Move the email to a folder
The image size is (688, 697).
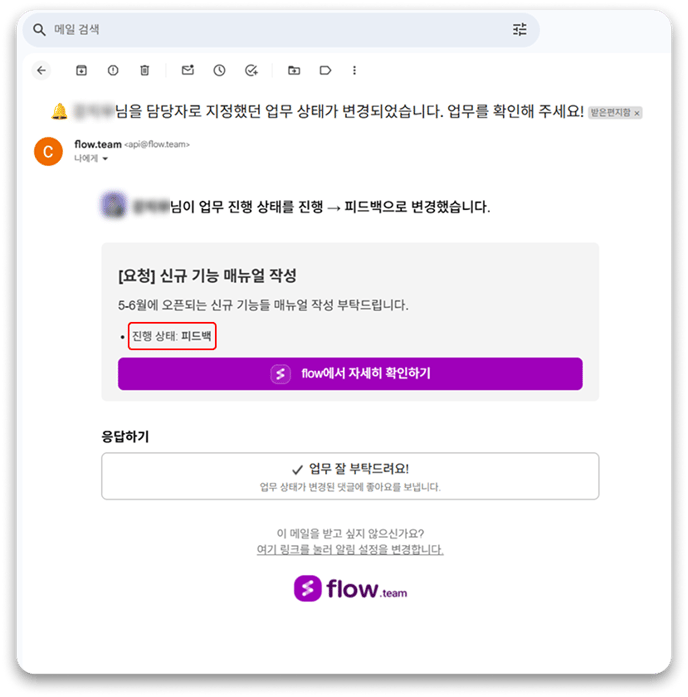pyautogui.click(x=294, y=70)
